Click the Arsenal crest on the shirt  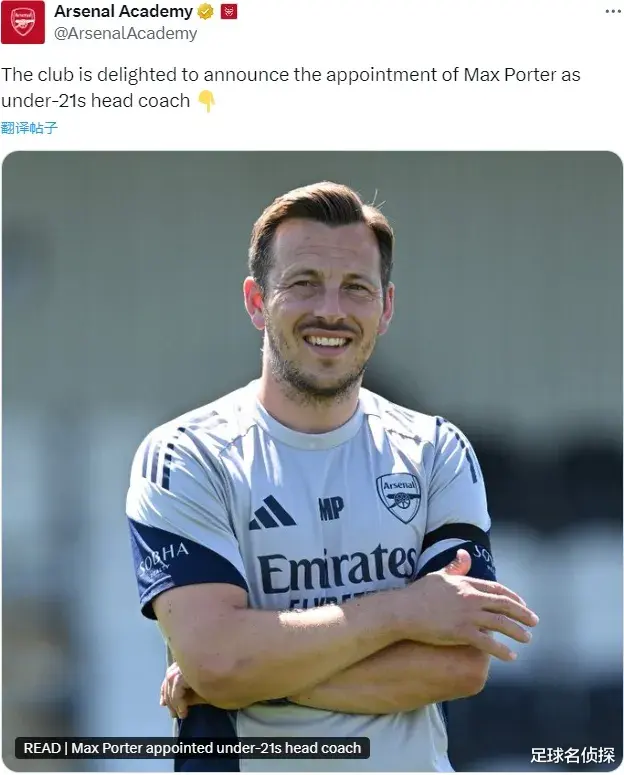tap(399, 498)
